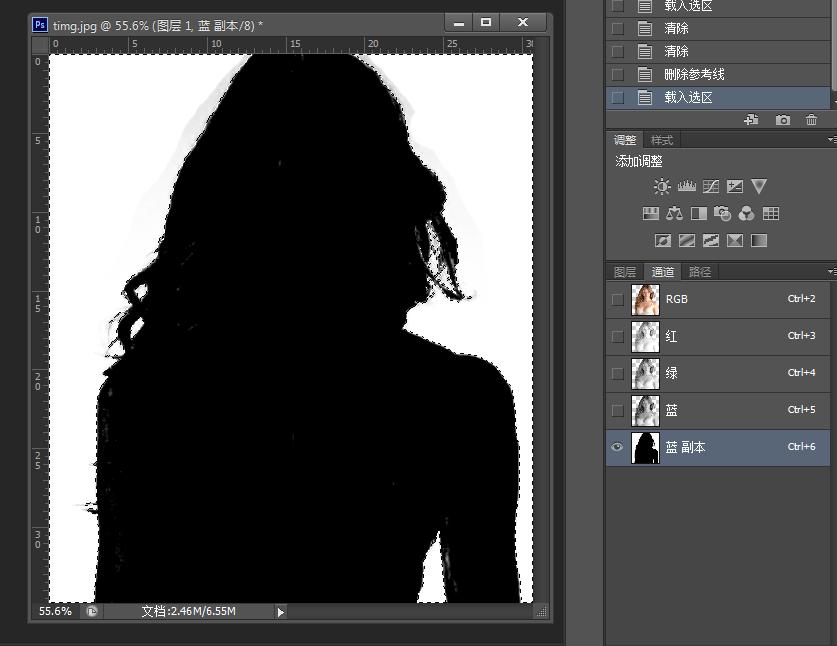Click the 蓝 channel thumbnail
837x646 pixels.
[x=645, y=410]
